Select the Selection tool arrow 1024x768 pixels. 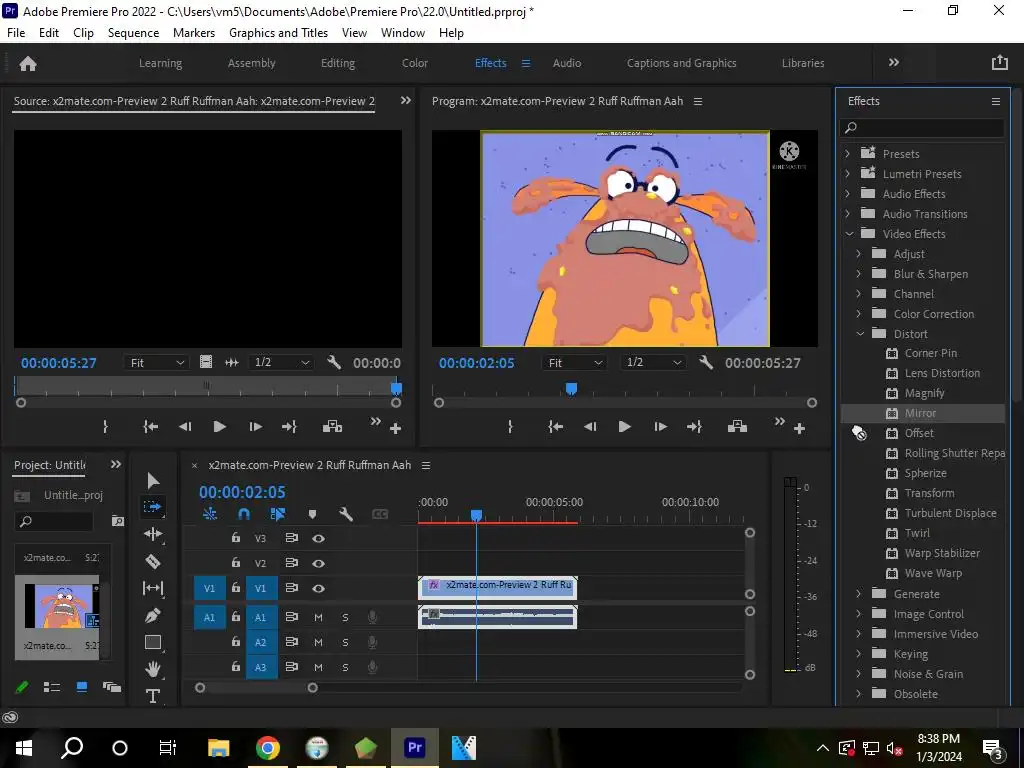(153, 481)
